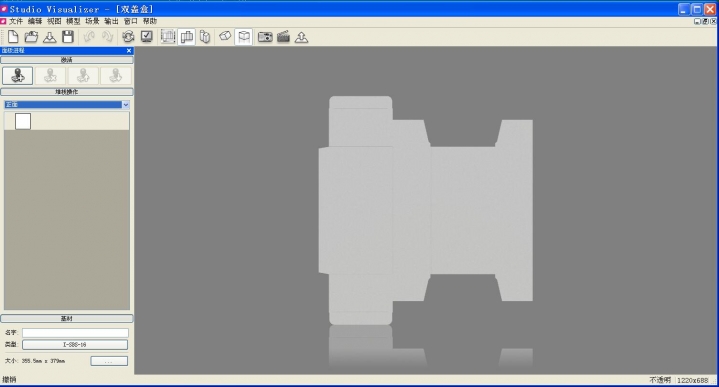Click the ellipsis size button
The width and height of the screenshot is (719, 387).
pos(109,361)
